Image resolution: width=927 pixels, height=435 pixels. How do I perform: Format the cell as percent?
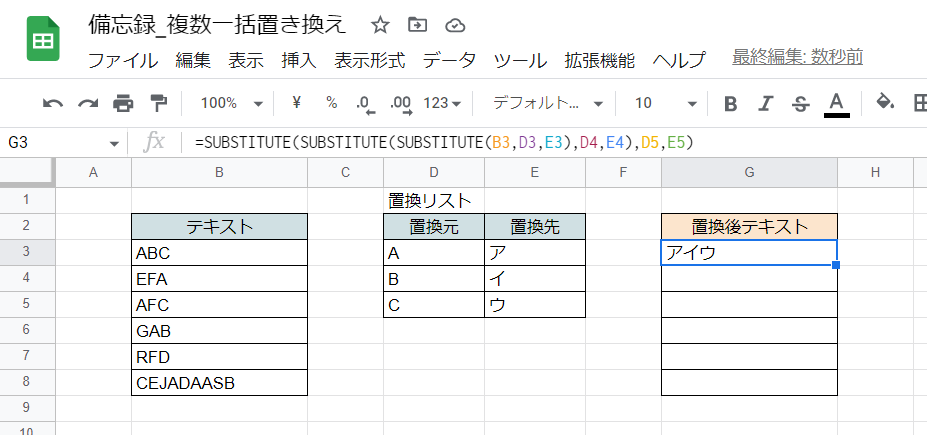tap(332, 103)
